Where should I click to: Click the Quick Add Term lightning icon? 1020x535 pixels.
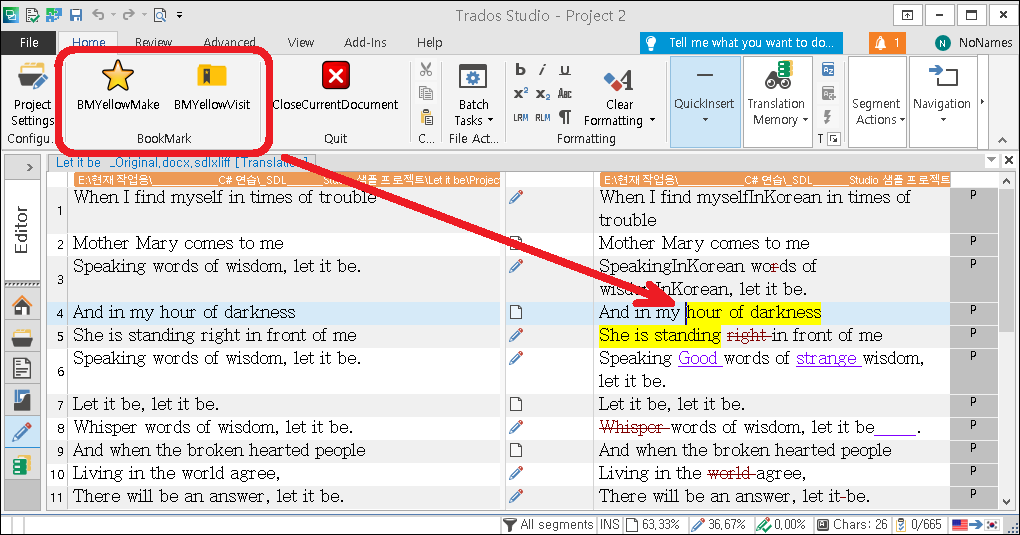pyautogui.click(x=828, y=117)
